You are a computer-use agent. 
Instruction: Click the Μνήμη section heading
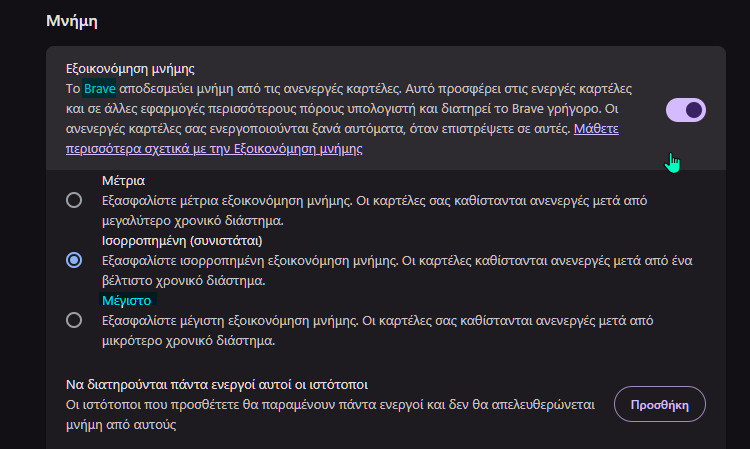tap(78, 20)
